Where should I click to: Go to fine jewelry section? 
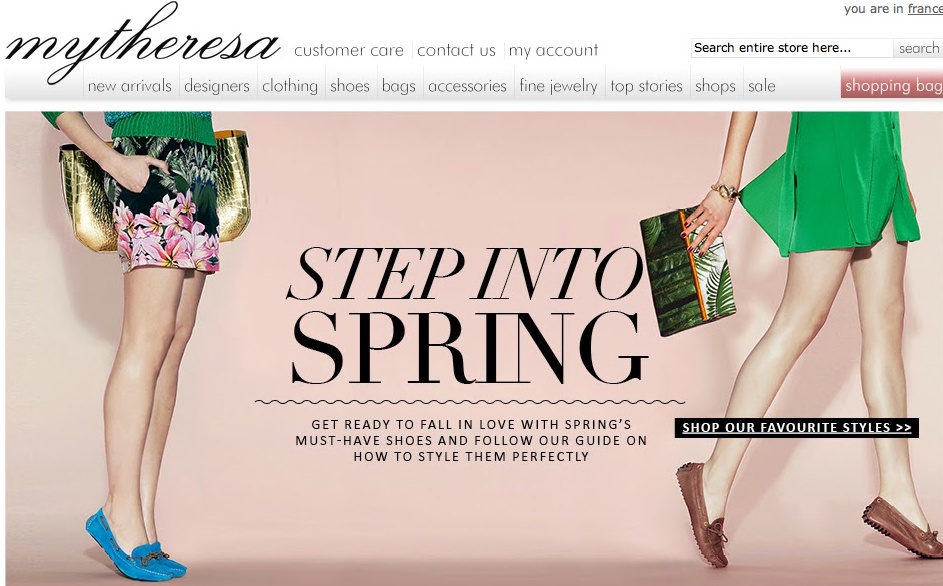[x=559, y=86]
